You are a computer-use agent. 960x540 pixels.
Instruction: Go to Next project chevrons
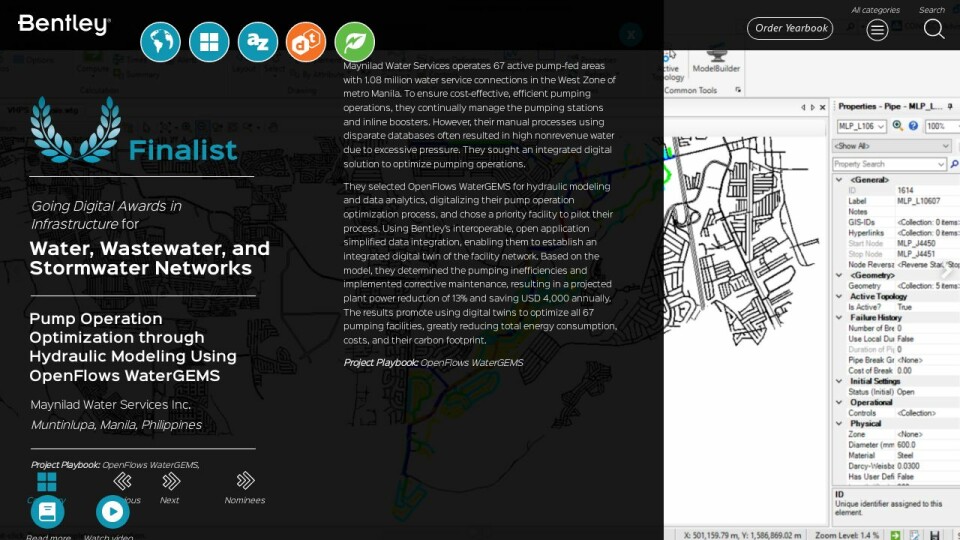click(171, 481)
